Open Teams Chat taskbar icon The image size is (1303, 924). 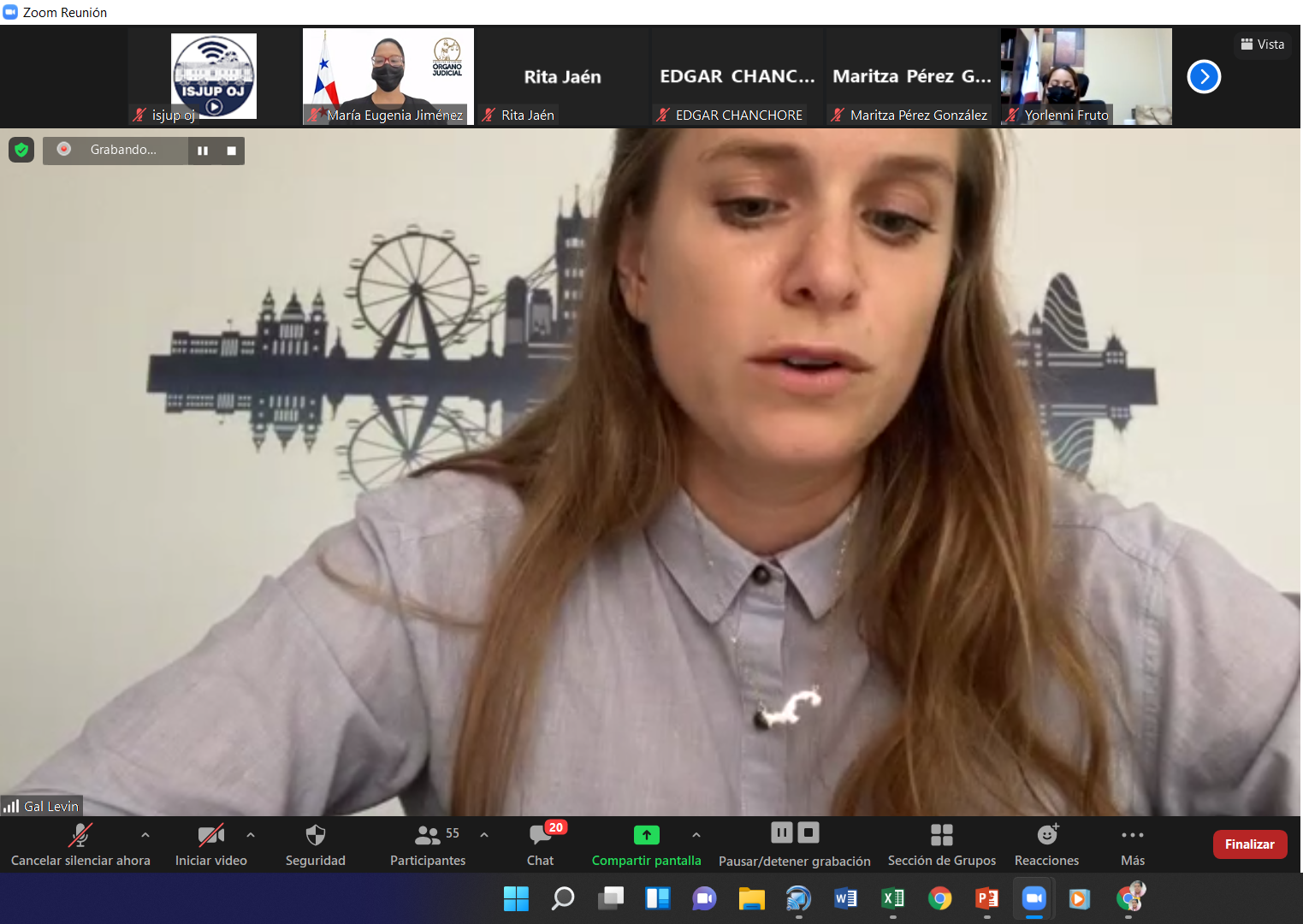coord(705,898)
